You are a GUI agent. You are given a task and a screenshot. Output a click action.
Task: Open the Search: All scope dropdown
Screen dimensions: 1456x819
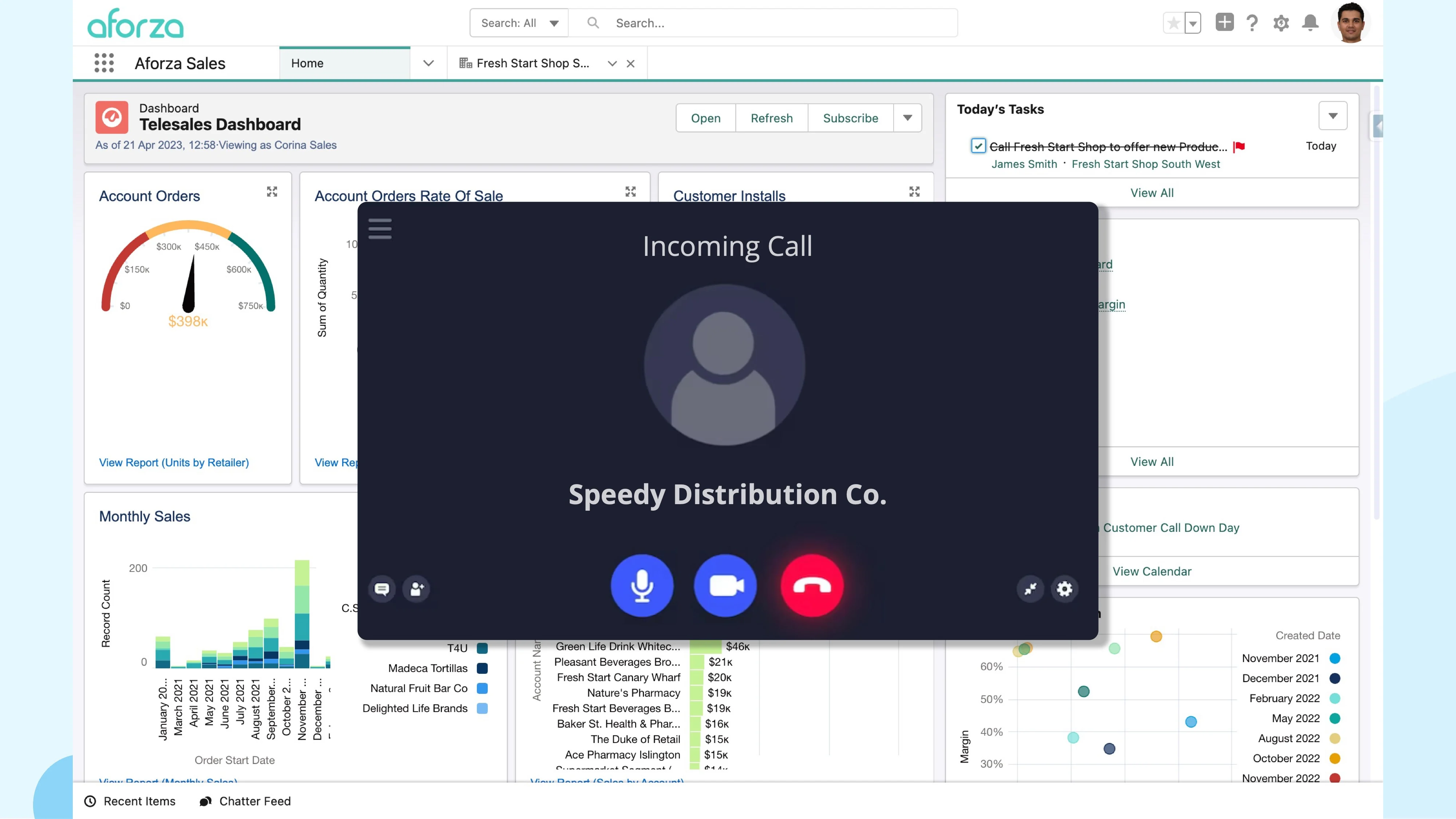coord(519,23)
